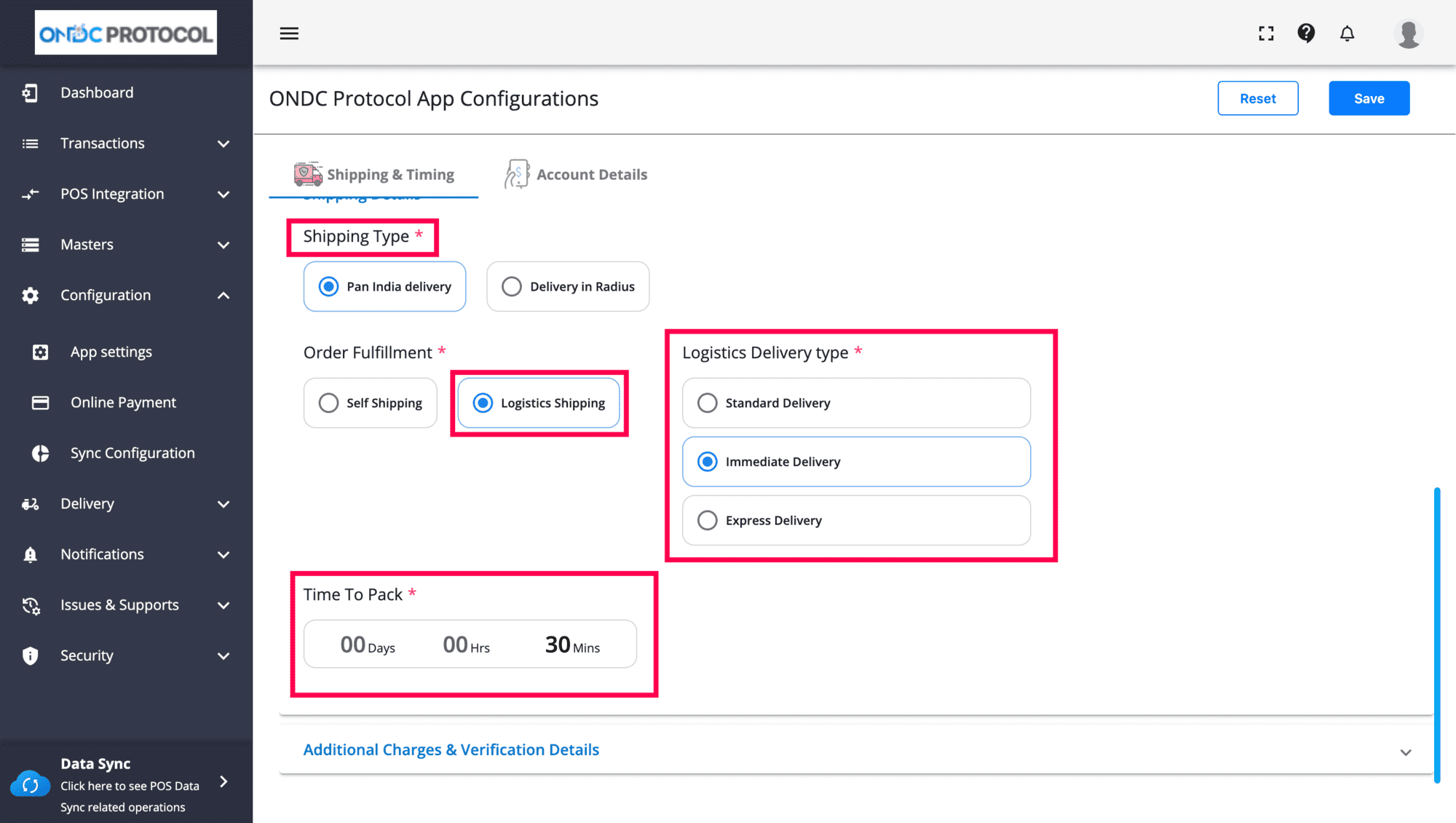The image size is (1456, 823).
Task: Choose the Self Shipping radio button
Action: (x=329, y=403)
